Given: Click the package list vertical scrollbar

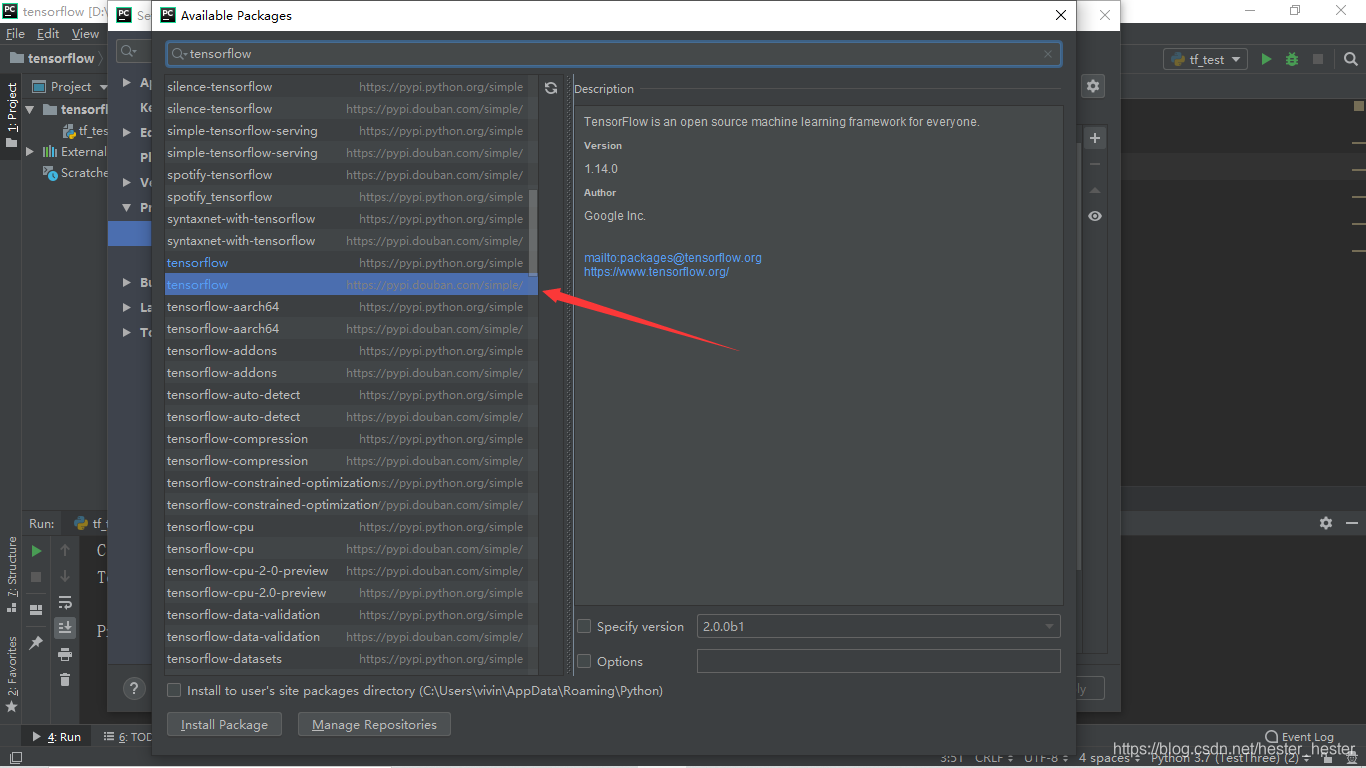Looking at the screenshot, I should pyautogui.click(x=533, y=233).
